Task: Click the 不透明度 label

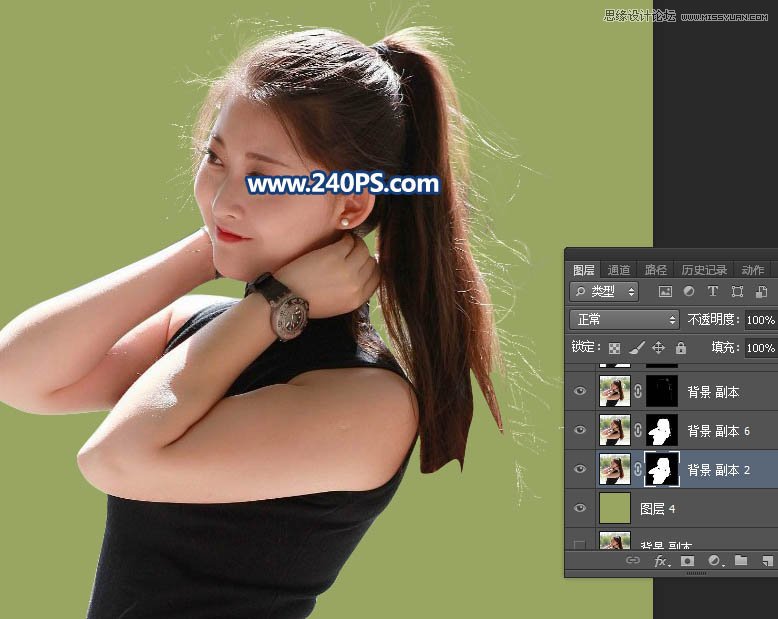Action: 713,319
